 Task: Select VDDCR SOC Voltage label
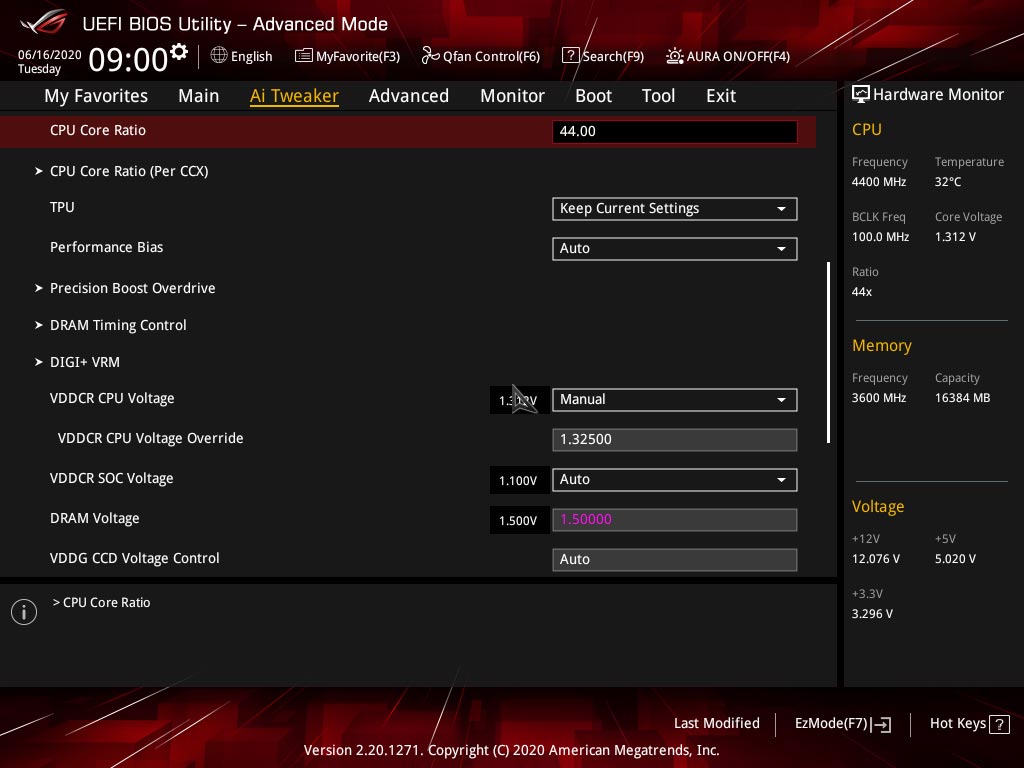coord(112,478)
